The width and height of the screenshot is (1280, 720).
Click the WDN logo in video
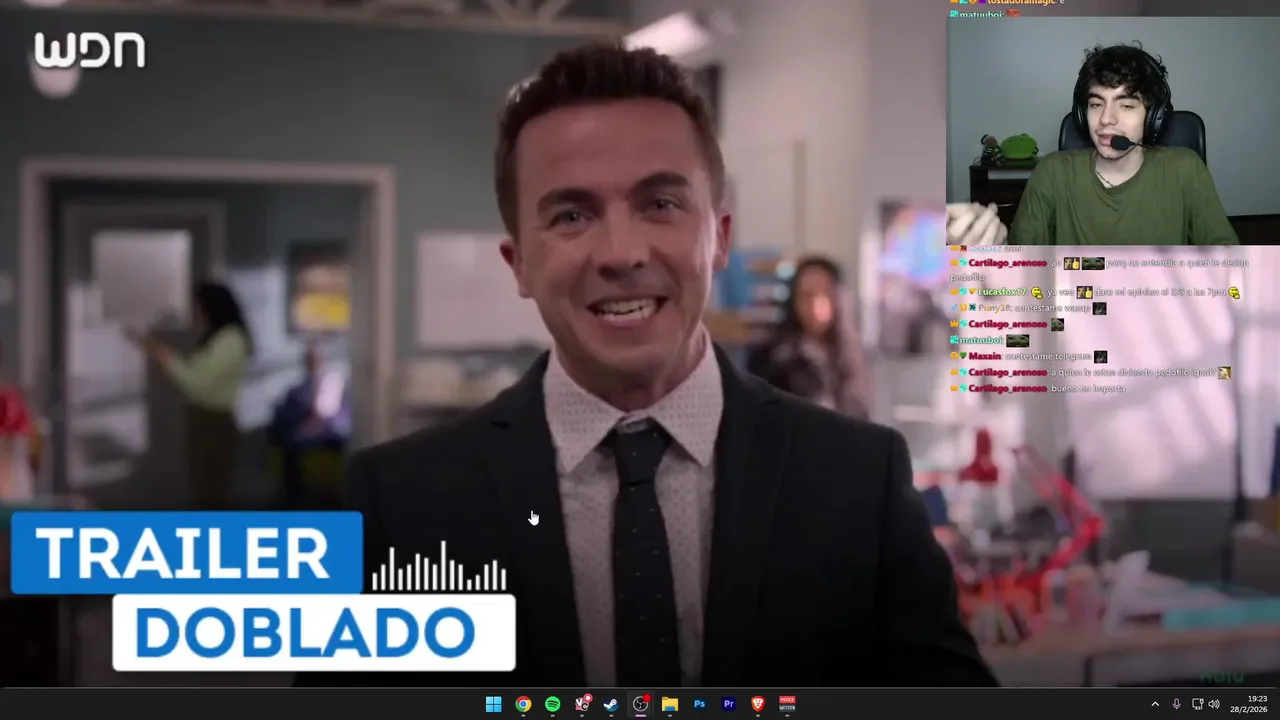point(90,50)
